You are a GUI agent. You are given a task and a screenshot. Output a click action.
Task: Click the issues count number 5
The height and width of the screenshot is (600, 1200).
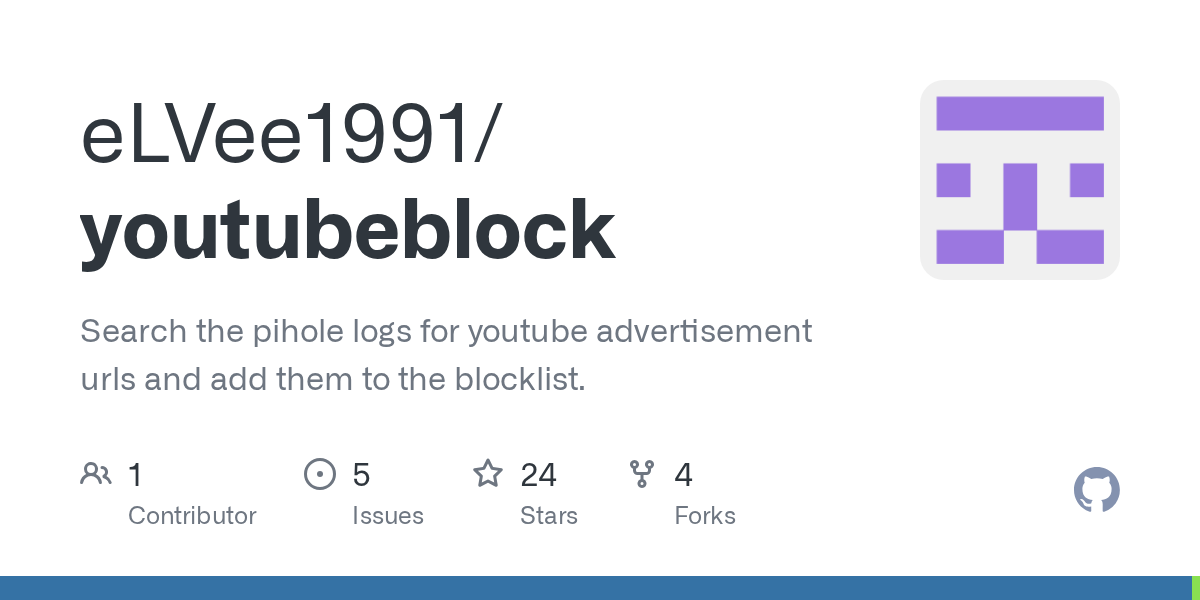[361, 474]
